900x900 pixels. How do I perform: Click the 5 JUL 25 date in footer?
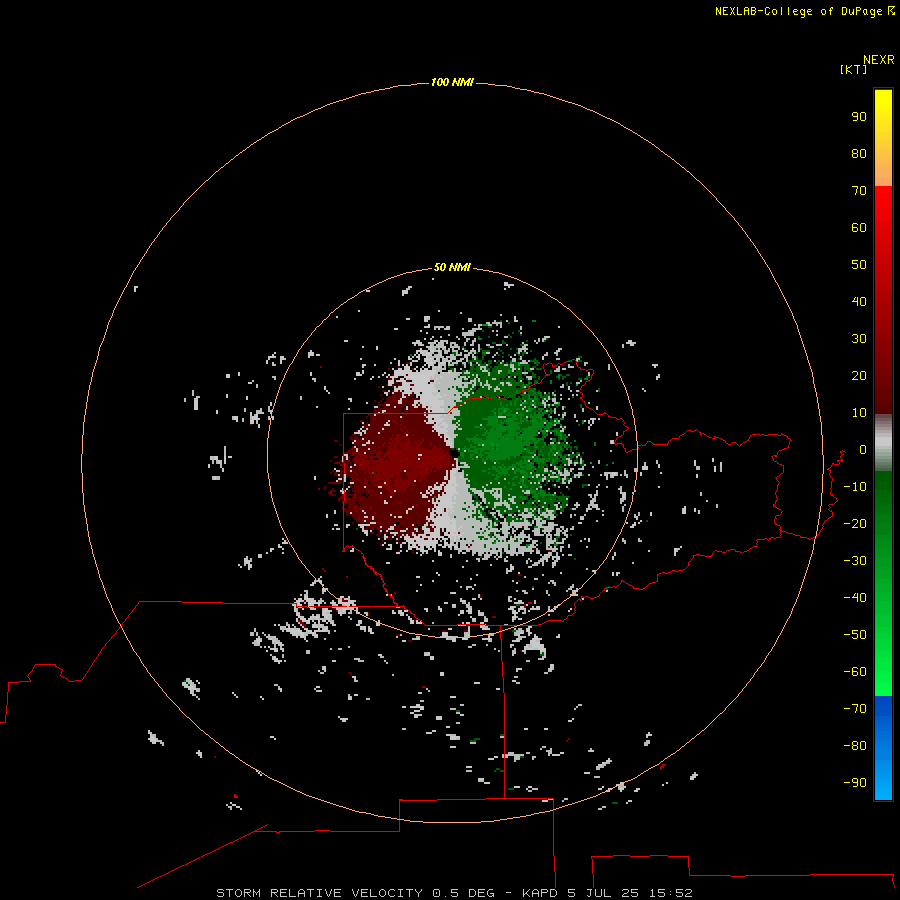[x=603, y=893]
